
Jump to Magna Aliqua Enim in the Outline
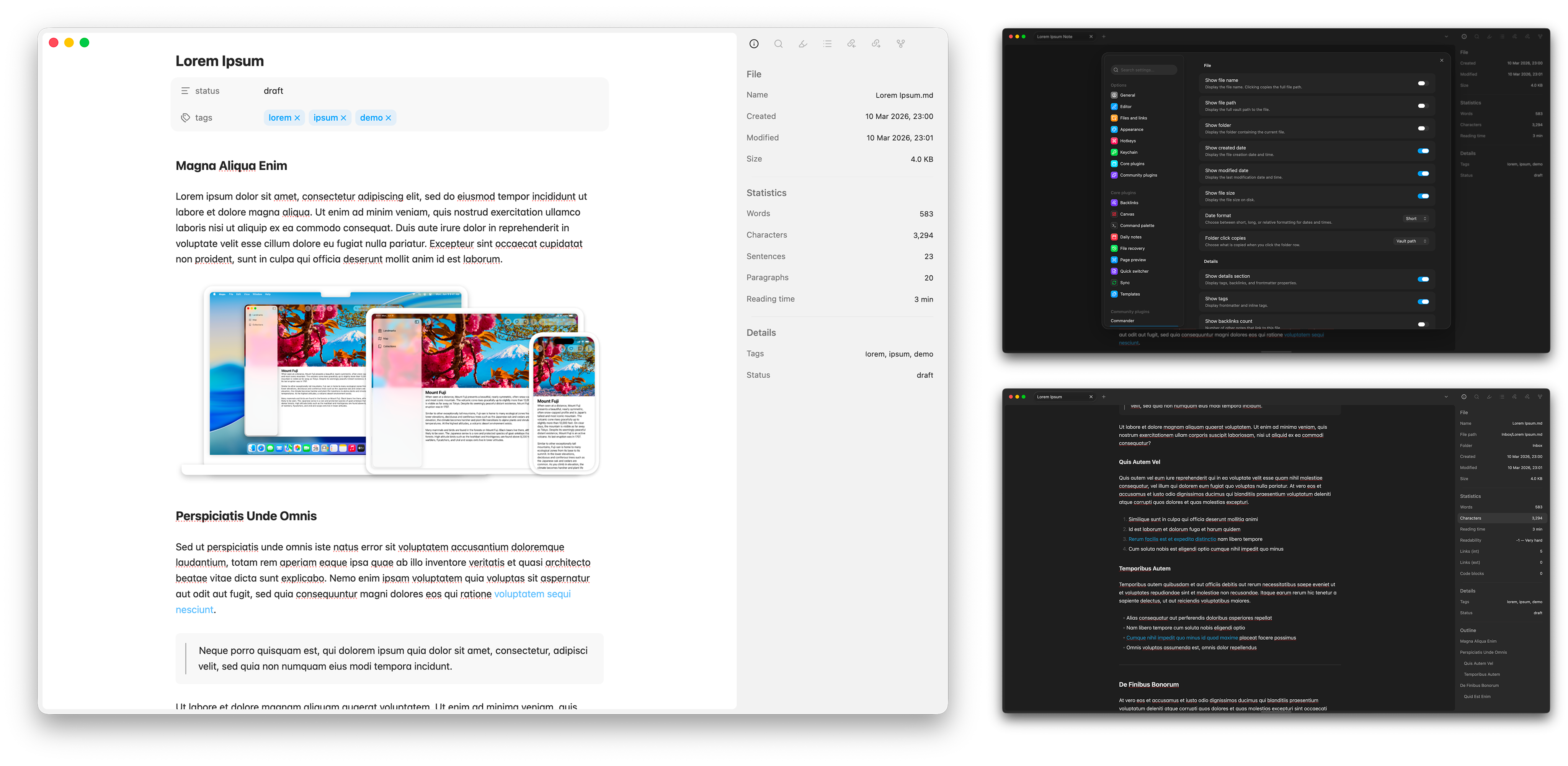[x=1478, y=641]
